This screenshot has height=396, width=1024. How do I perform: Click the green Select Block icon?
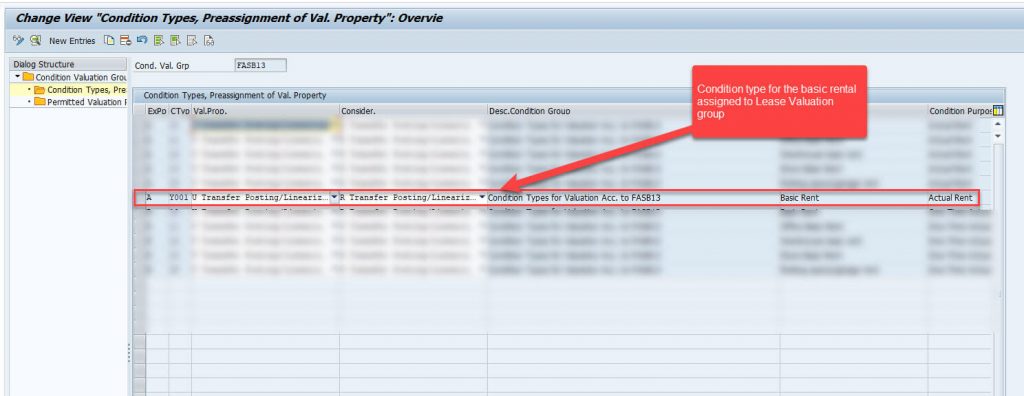(x=175, y=41)
